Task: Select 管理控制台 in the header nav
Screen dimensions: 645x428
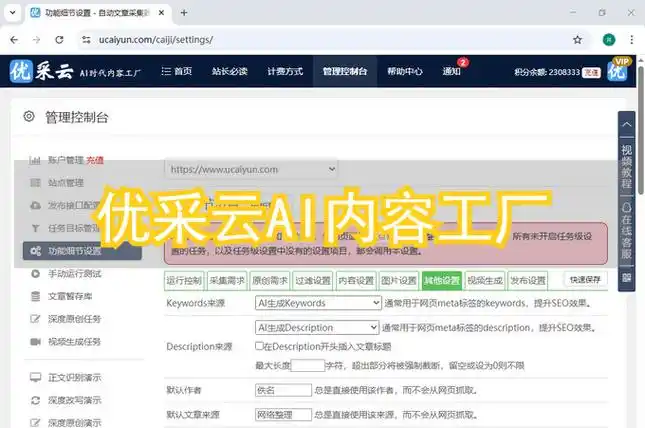Action: 345,71
